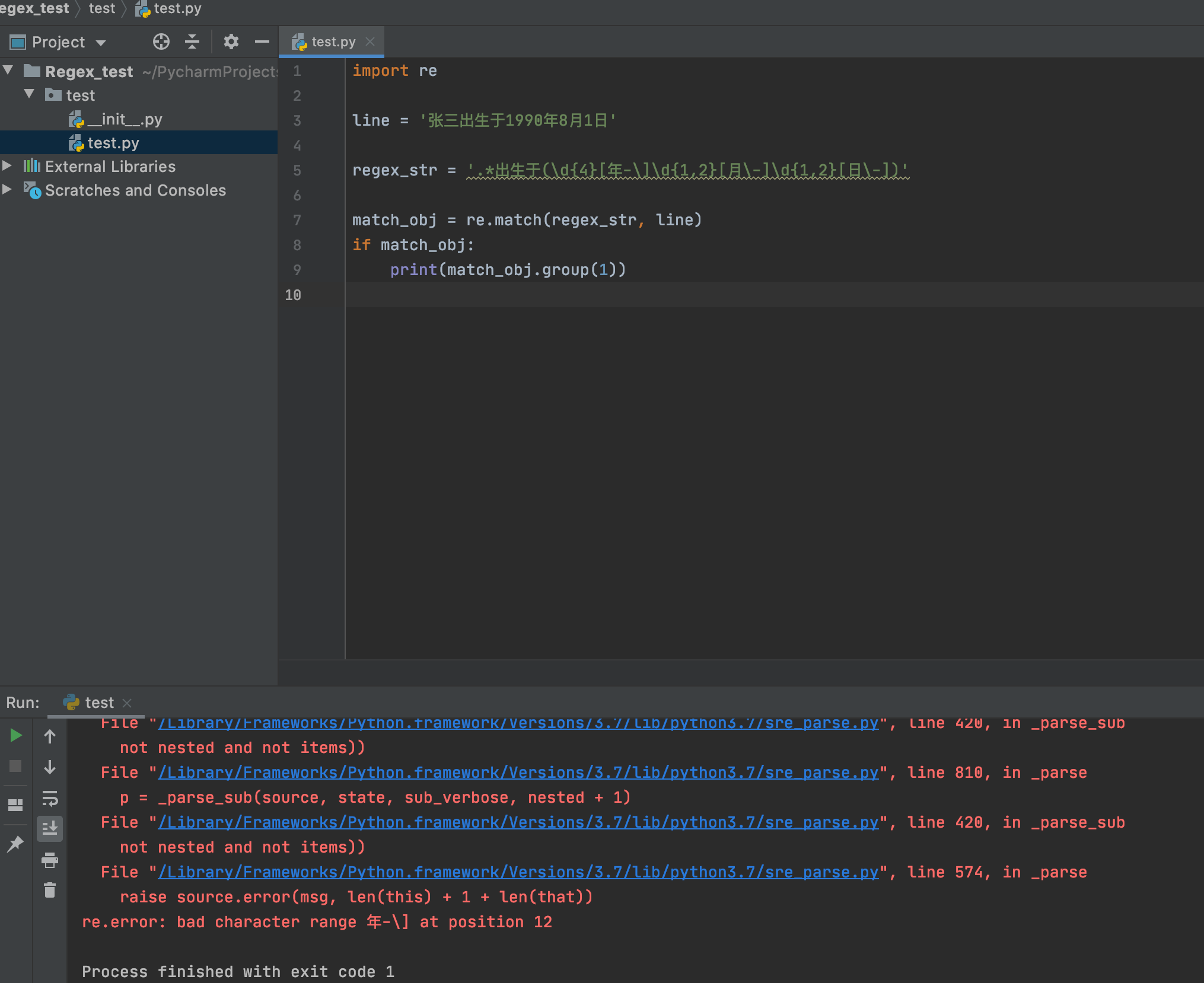Jump down the stack trace arrow
The width and height of the screenshot is (1204, 983).
coord(50,767)
